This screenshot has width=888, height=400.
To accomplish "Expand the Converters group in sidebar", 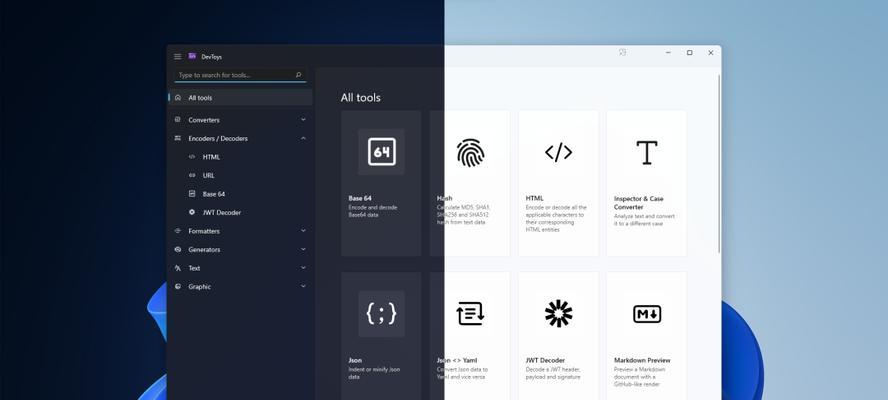I will (x=240, y=120).
